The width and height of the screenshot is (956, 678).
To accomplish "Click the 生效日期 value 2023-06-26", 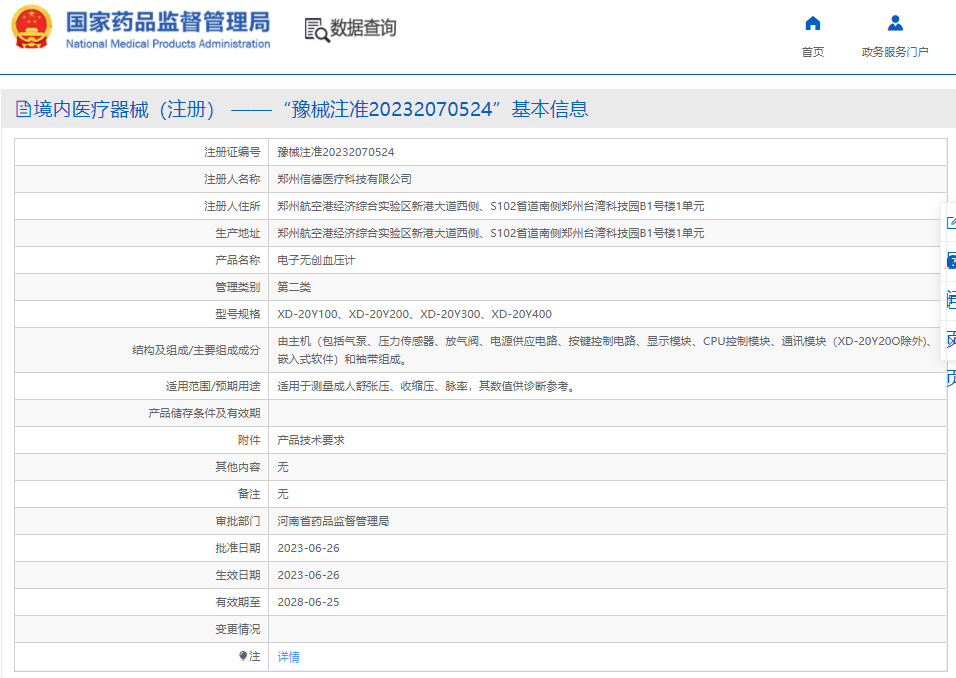I will pos(309,575).
